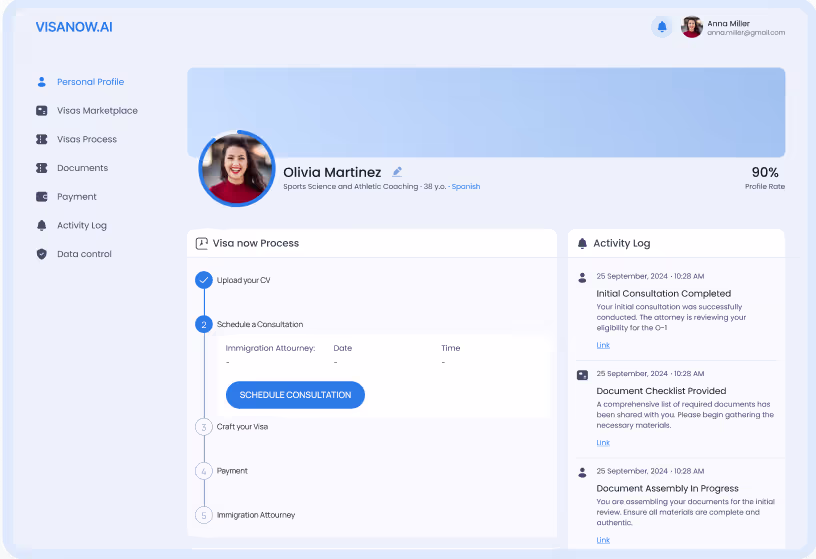The width and height of the screenshot is (816, 559).
Task: Click person icon beside Document Assembly In Progress
Action: pyautogui.click(x=582, y=472)
